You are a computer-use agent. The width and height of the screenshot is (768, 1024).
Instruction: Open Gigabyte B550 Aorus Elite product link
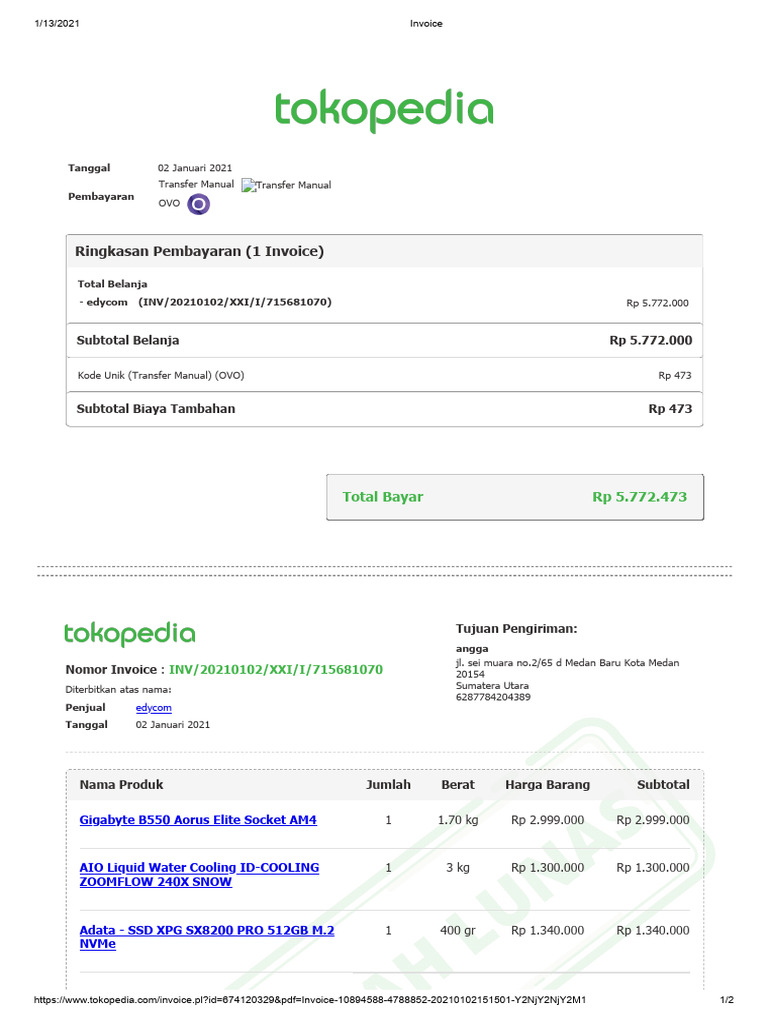198,820
